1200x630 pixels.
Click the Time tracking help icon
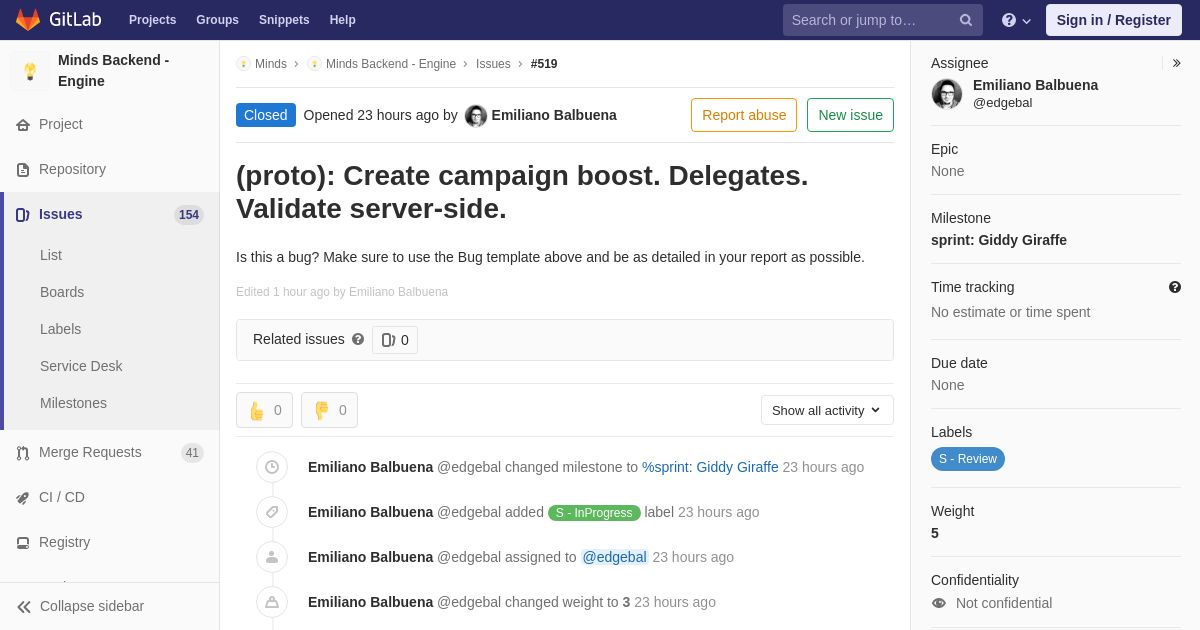pyautogui.click(x=1175, y=287)
